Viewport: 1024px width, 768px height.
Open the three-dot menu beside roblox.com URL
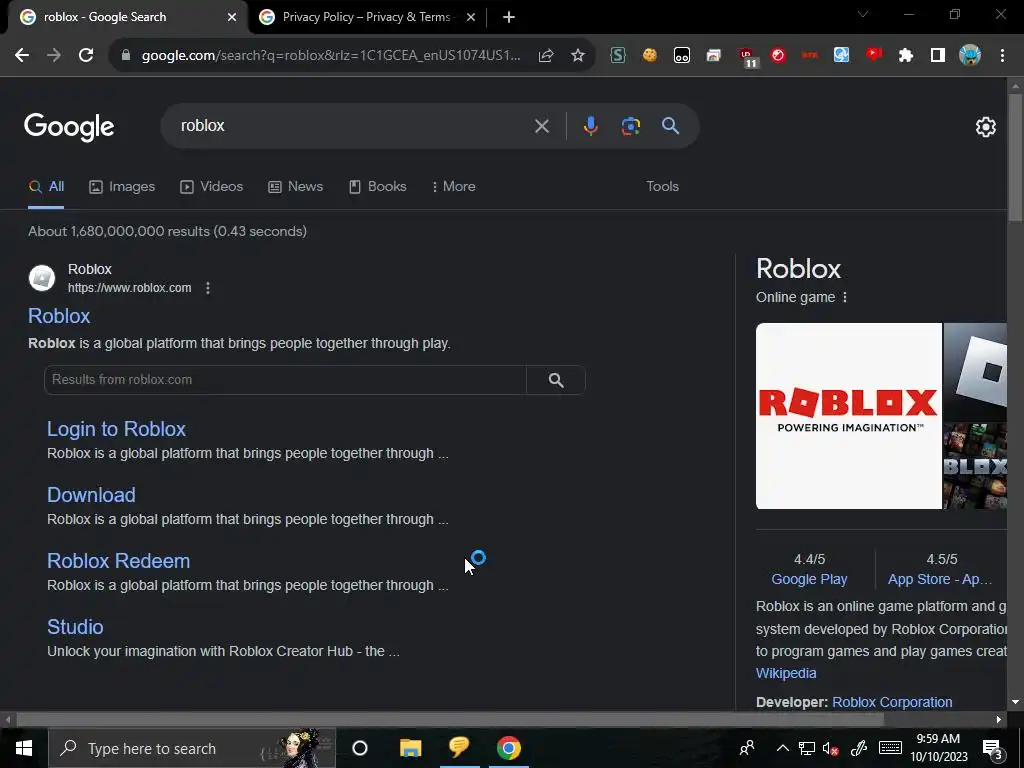click(x=208, y=288)
